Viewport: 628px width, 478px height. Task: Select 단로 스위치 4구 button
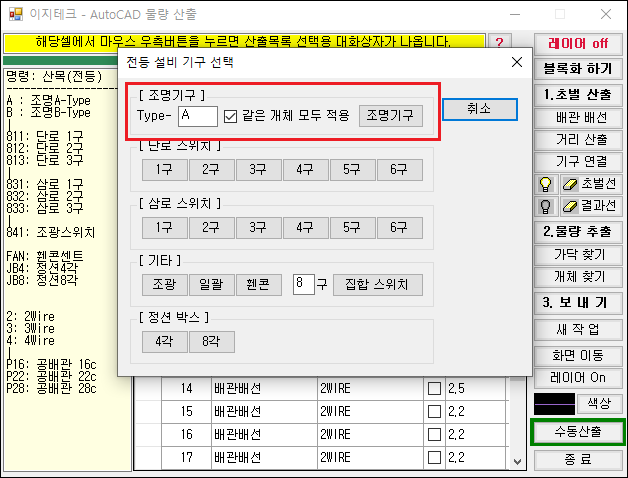306,169
